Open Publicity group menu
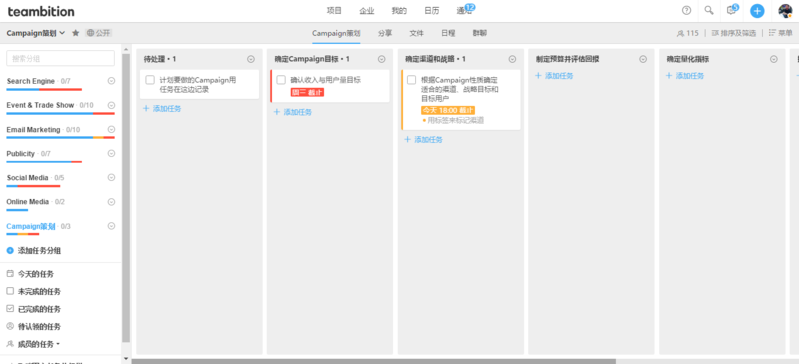Image resolution: width=799 pixels, height=364 pixels. pos(111,153)
